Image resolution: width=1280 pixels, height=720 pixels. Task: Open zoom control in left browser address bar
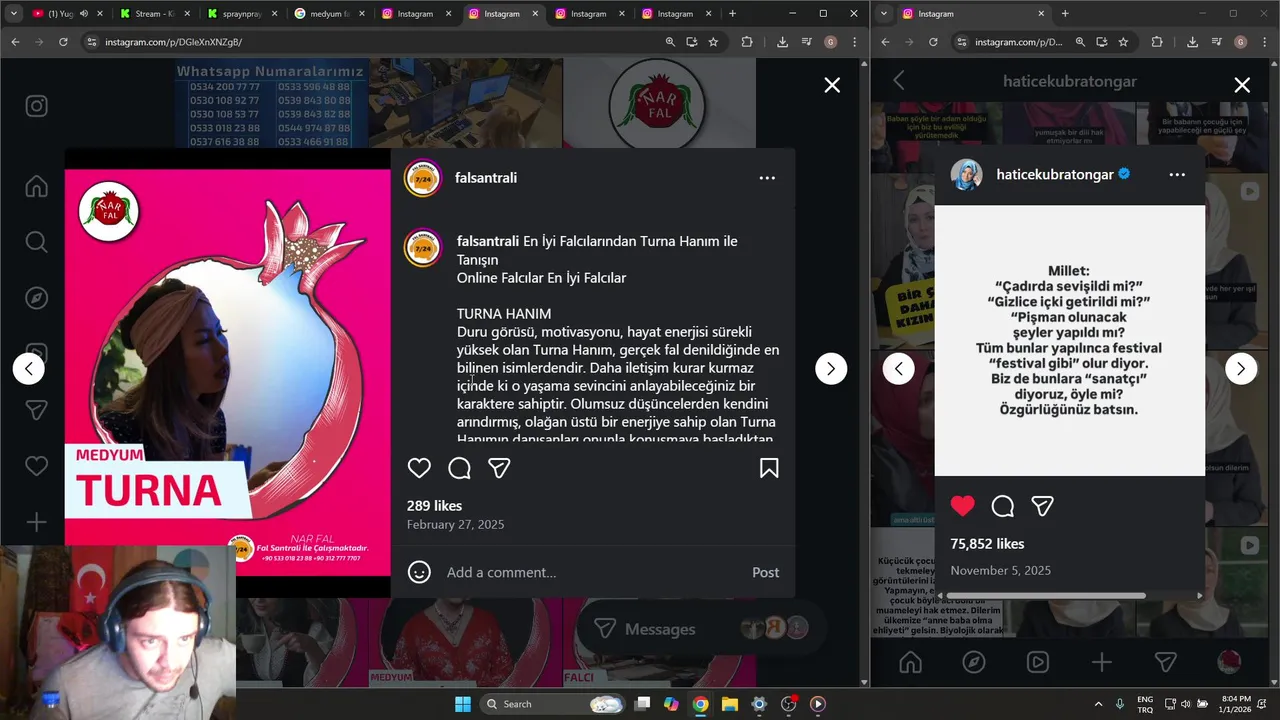(670, 42)
